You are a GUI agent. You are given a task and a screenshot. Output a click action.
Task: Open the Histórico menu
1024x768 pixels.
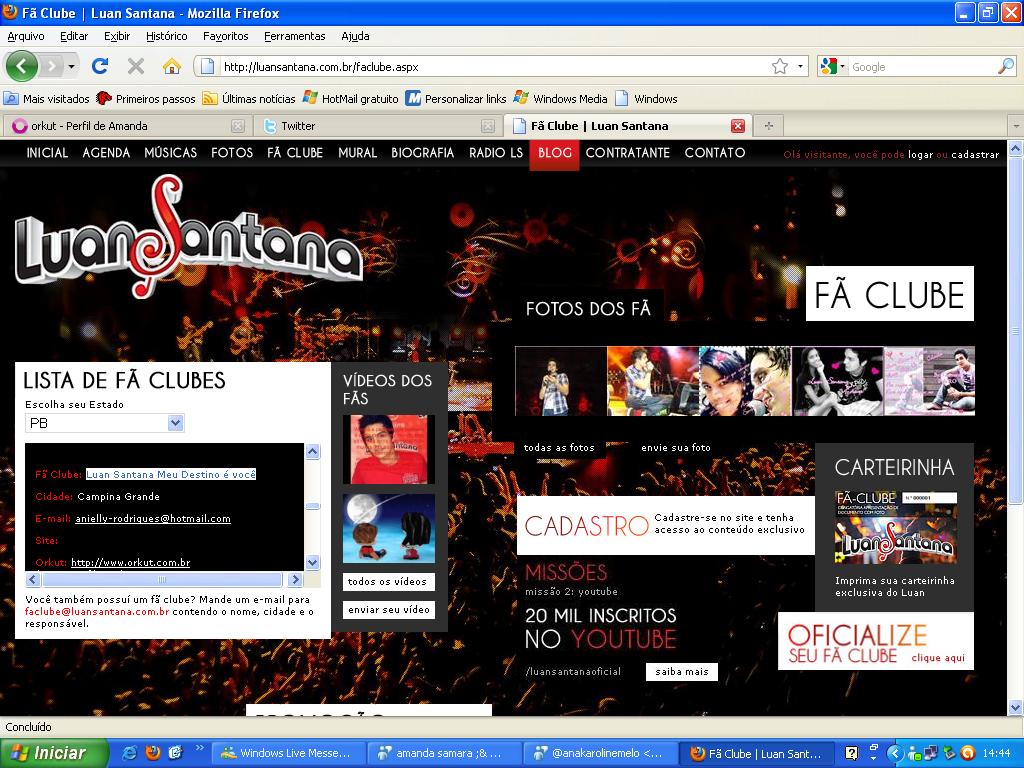click(x=167, y=37)
